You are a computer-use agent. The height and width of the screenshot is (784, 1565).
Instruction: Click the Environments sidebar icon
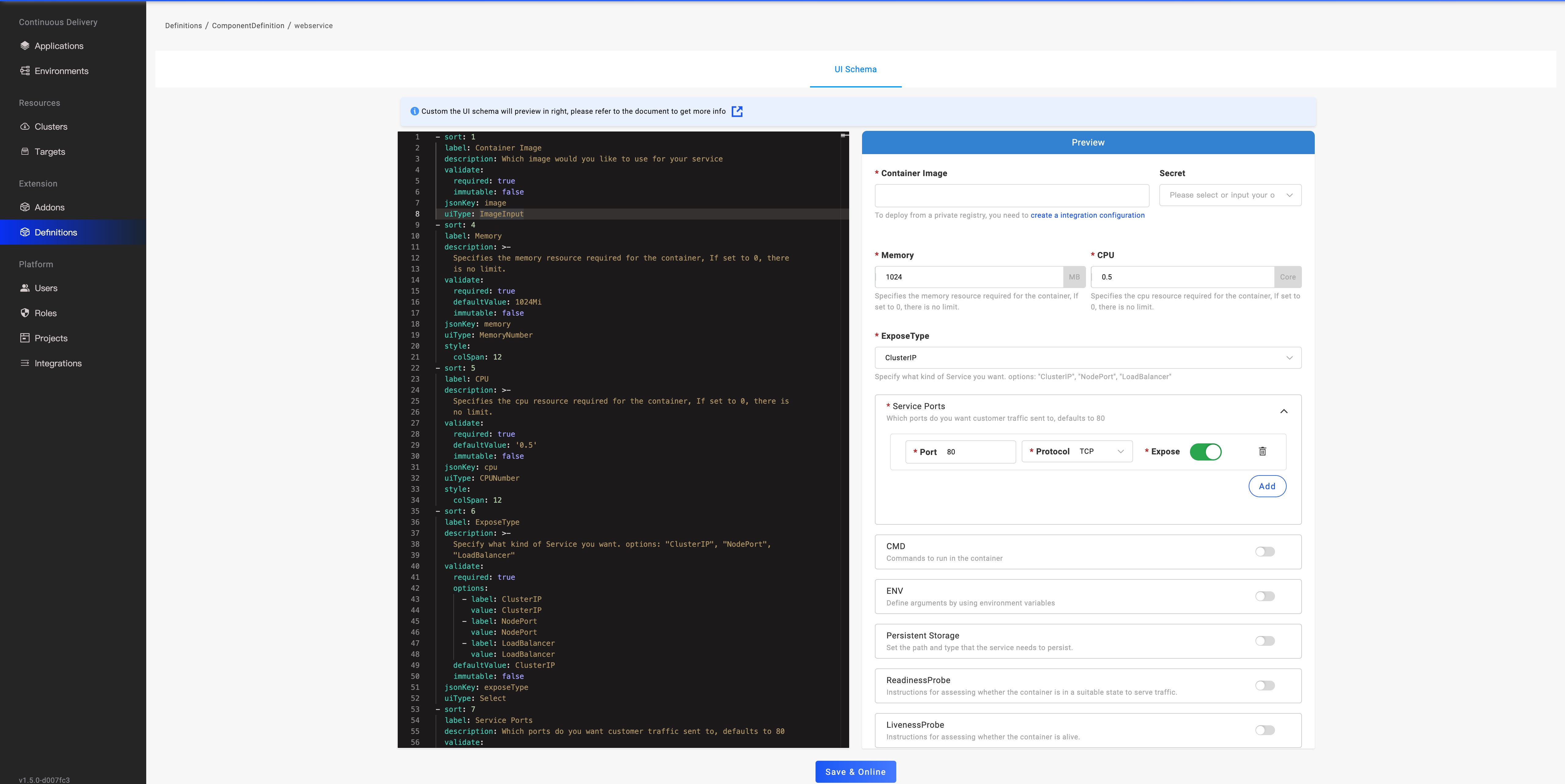(x=25, y=71)
